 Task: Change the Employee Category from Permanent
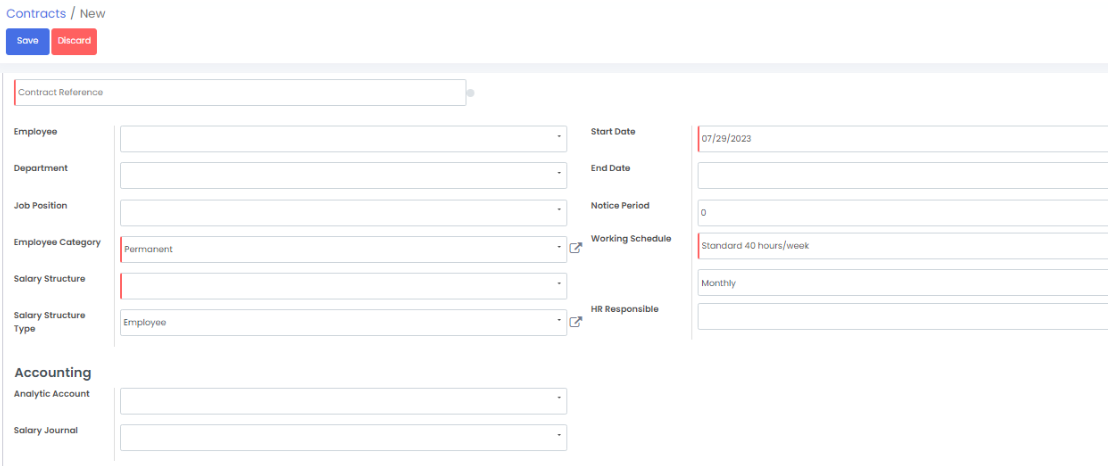[x=343, y=249]
